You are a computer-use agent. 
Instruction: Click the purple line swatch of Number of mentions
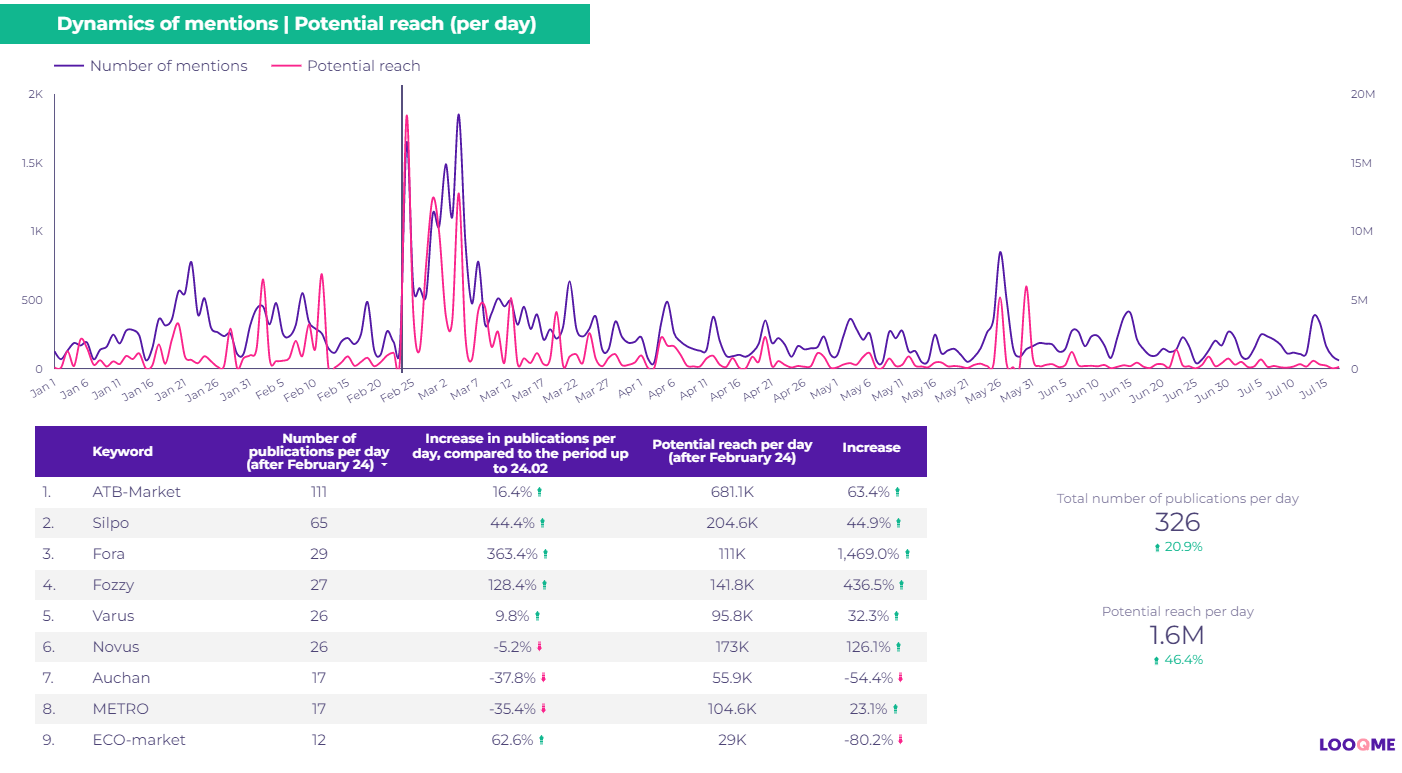click(x=69, y=66)
